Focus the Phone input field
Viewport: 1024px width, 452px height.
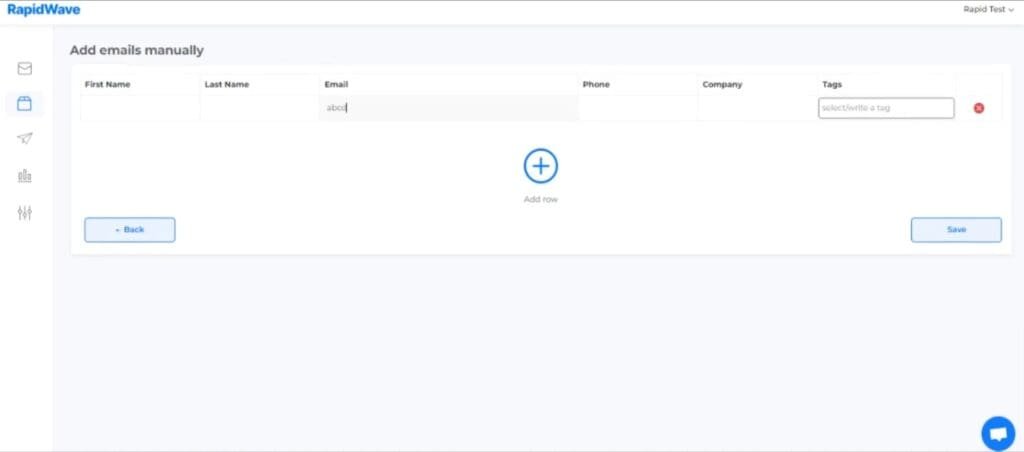(637, 108)
